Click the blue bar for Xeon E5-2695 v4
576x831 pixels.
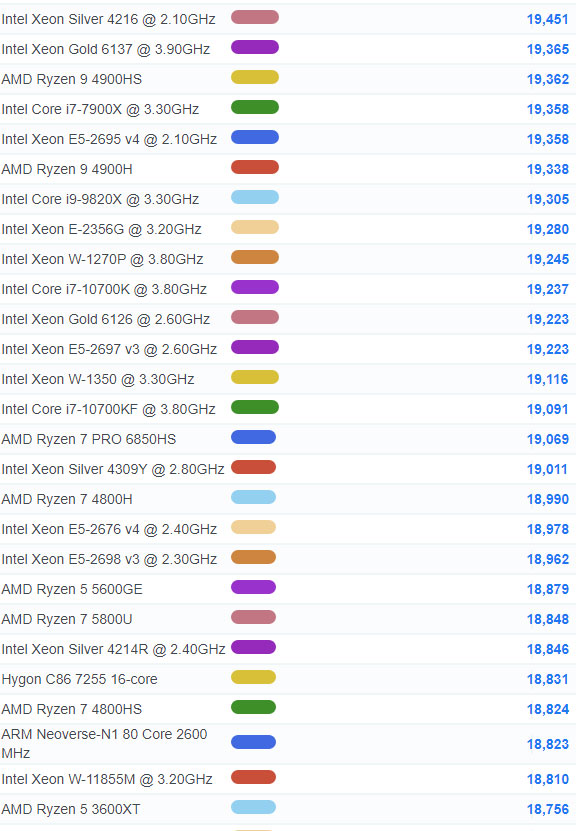pyautogui.click(x=255, y=137)
